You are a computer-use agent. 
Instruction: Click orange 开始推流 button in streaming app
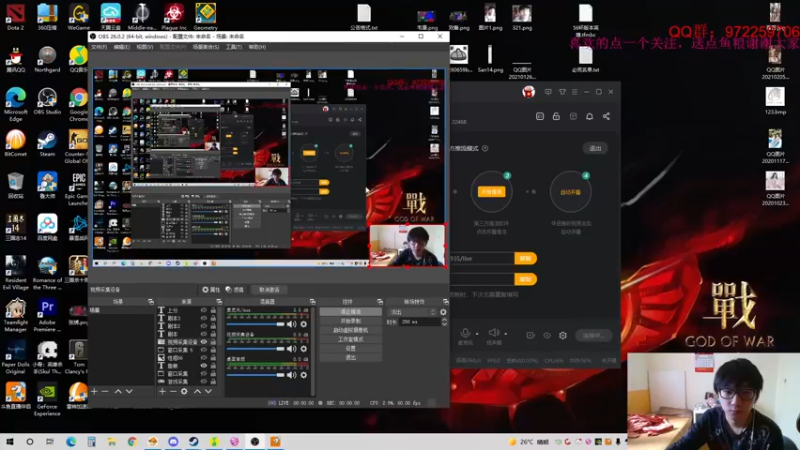tap(491, 192)
